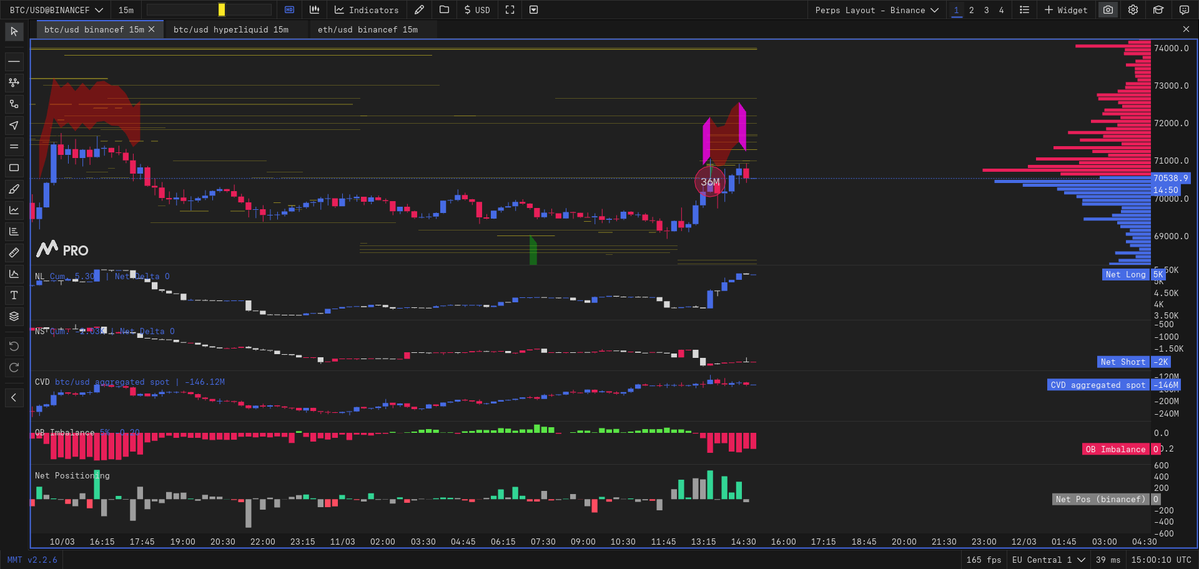Click the OB Imbalance pane legend
Viewport: 1199px width, 569px height.
pyautogui.click(x=87, y=432)
